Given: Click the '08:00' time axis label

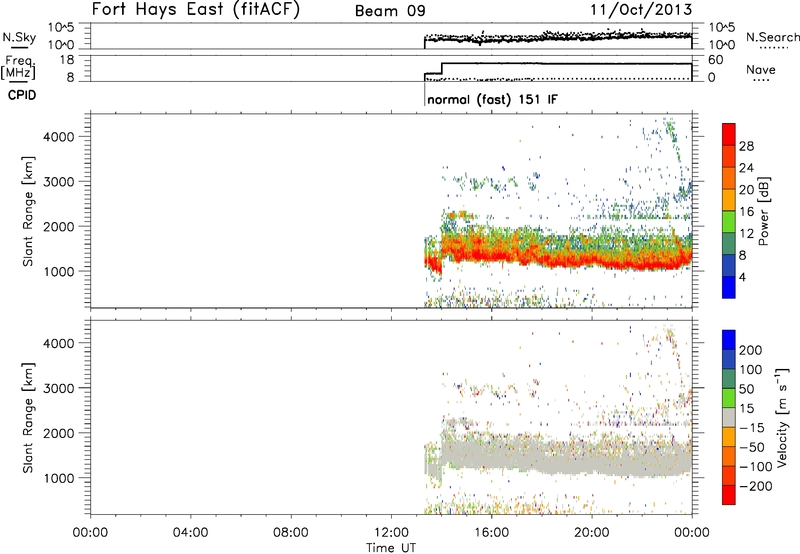Looking at the screenshot, I should [x=291, y=533].
